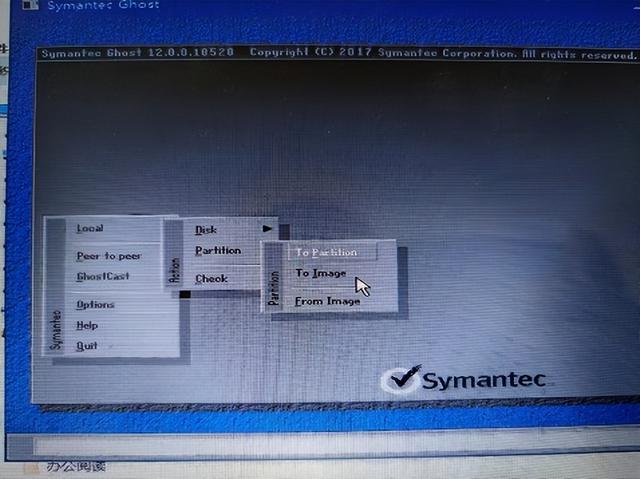640x479 pixels.
Task: Open the Local menu item
Action: (x=90, y=228)
